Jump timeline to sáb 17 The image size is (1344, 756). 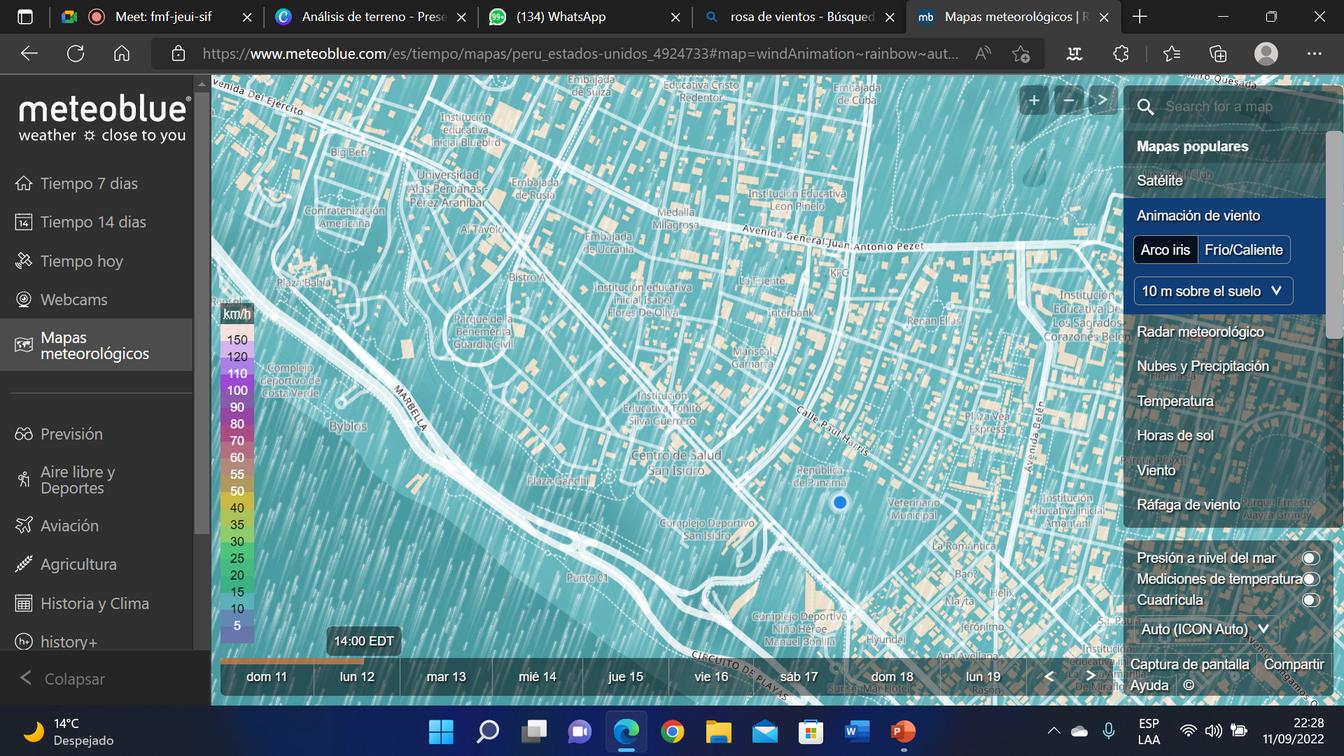coord(799,677)
